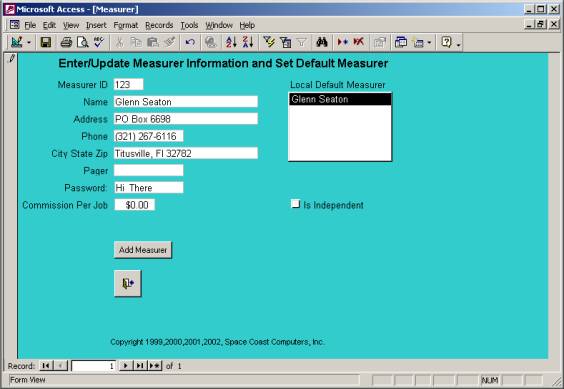The image size is (564, 389).
Task: Click the Properties toolbar icon
Action: pos(379,42)
